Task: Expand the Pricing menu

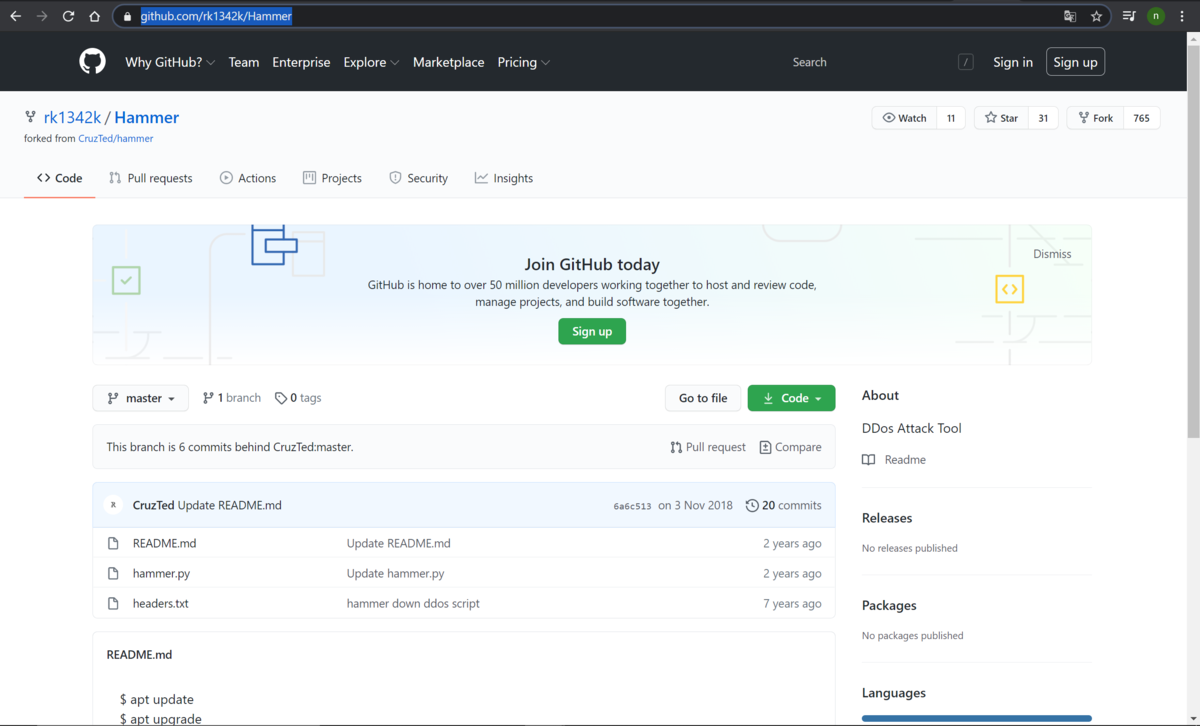Action: pos(524,62)
